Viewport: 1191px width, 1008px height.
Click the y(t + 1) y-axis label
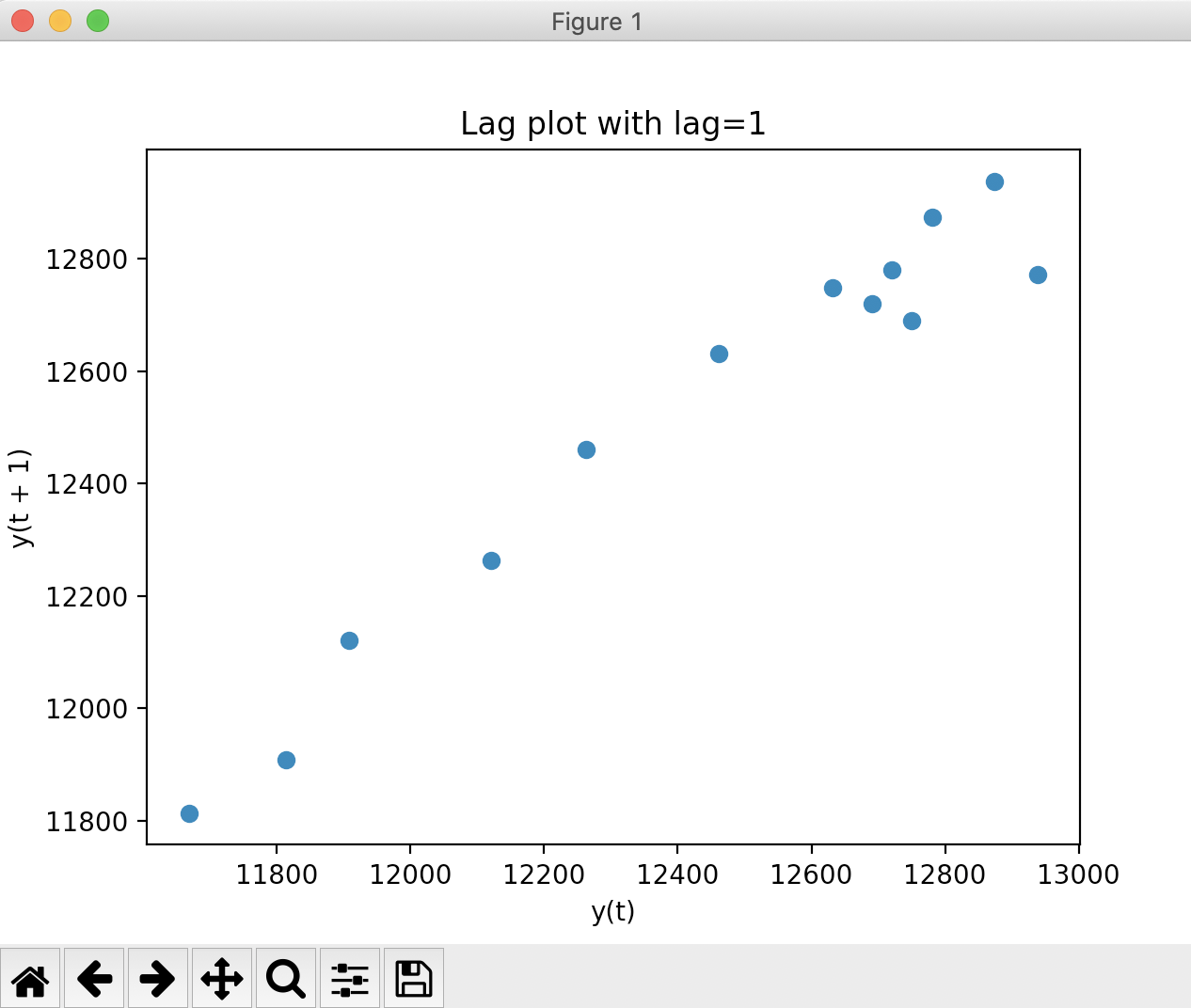21,498
